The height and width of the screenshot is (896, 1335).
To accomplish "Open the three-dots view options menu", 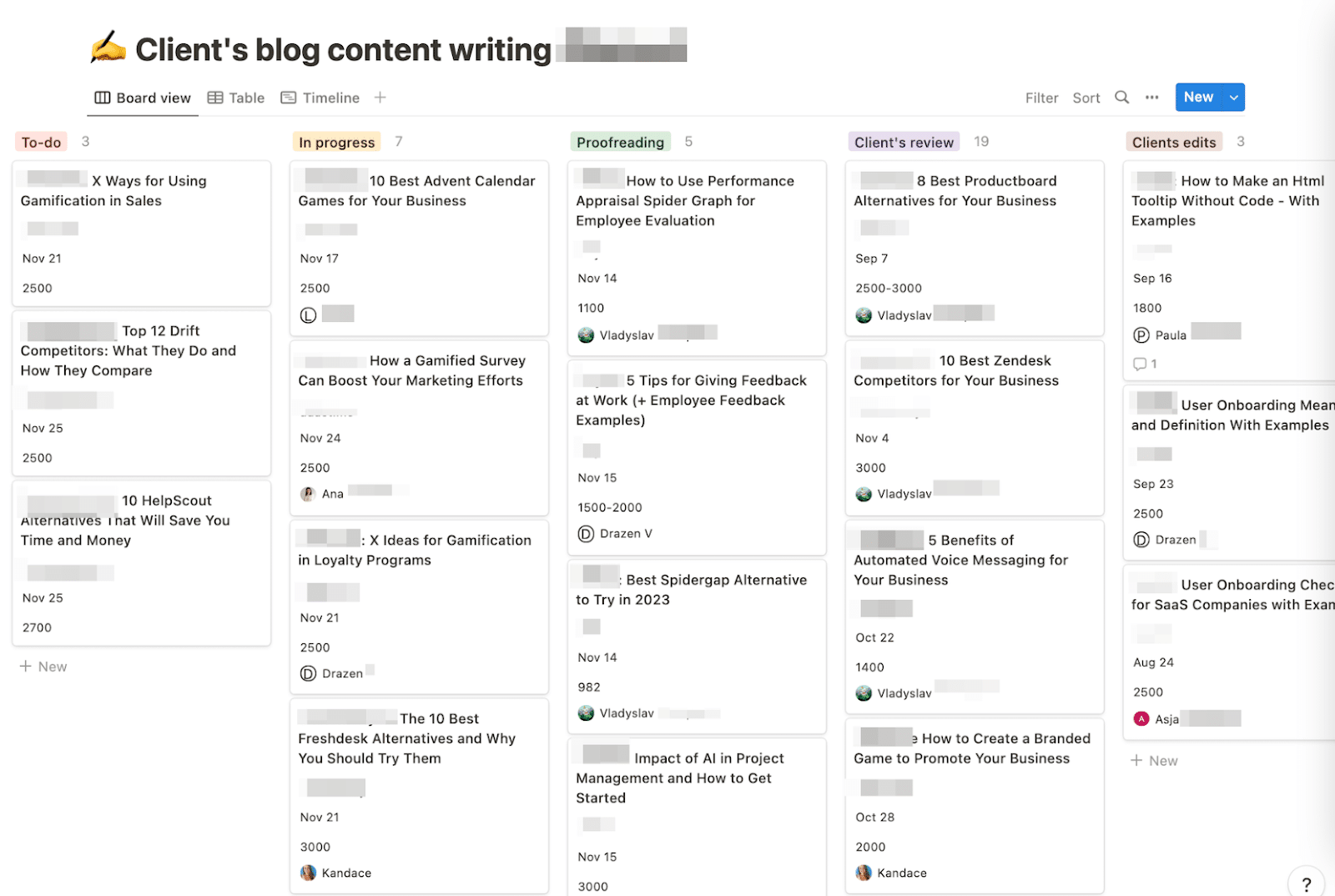I will tap(1151, 98).
